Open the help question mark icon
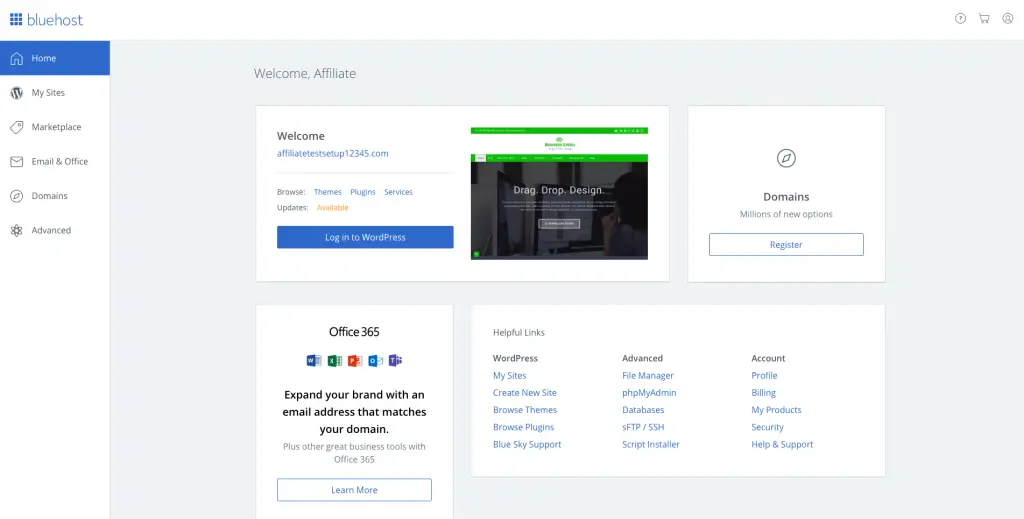The image size is (1024, 519). click(960, 18)
